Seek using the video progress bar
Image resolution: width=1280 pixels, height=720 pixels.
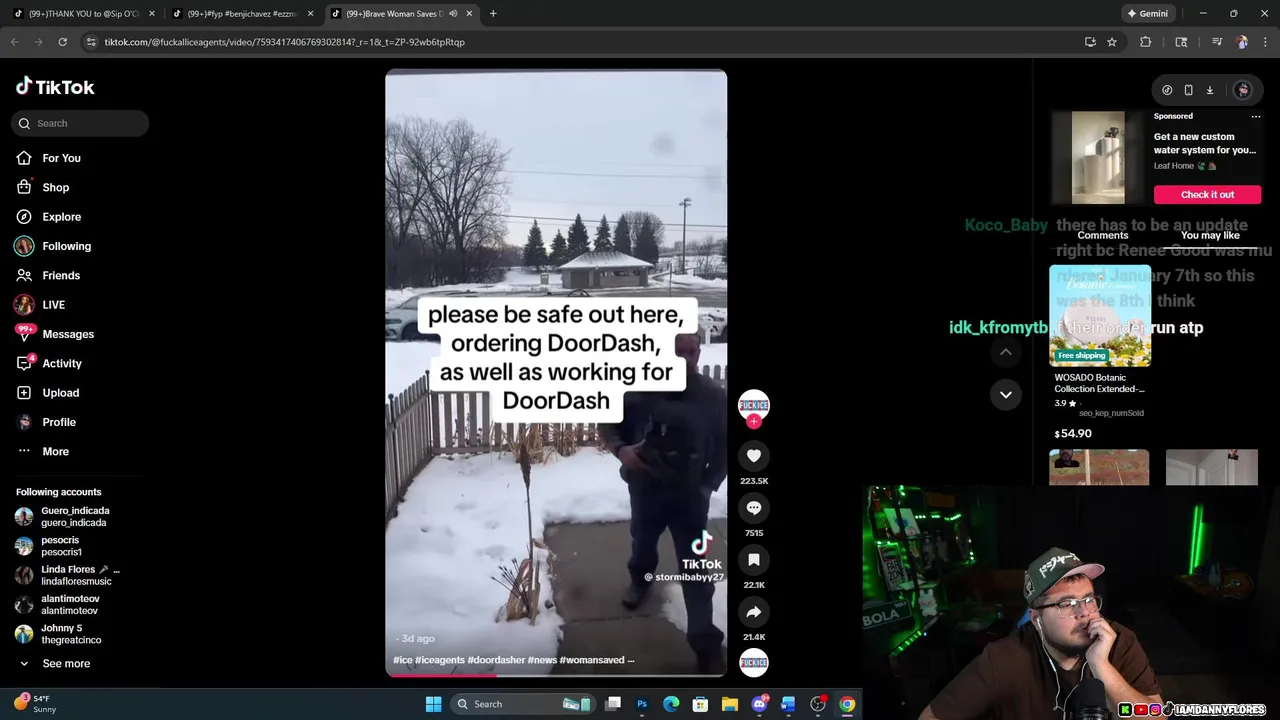[556, 675]
